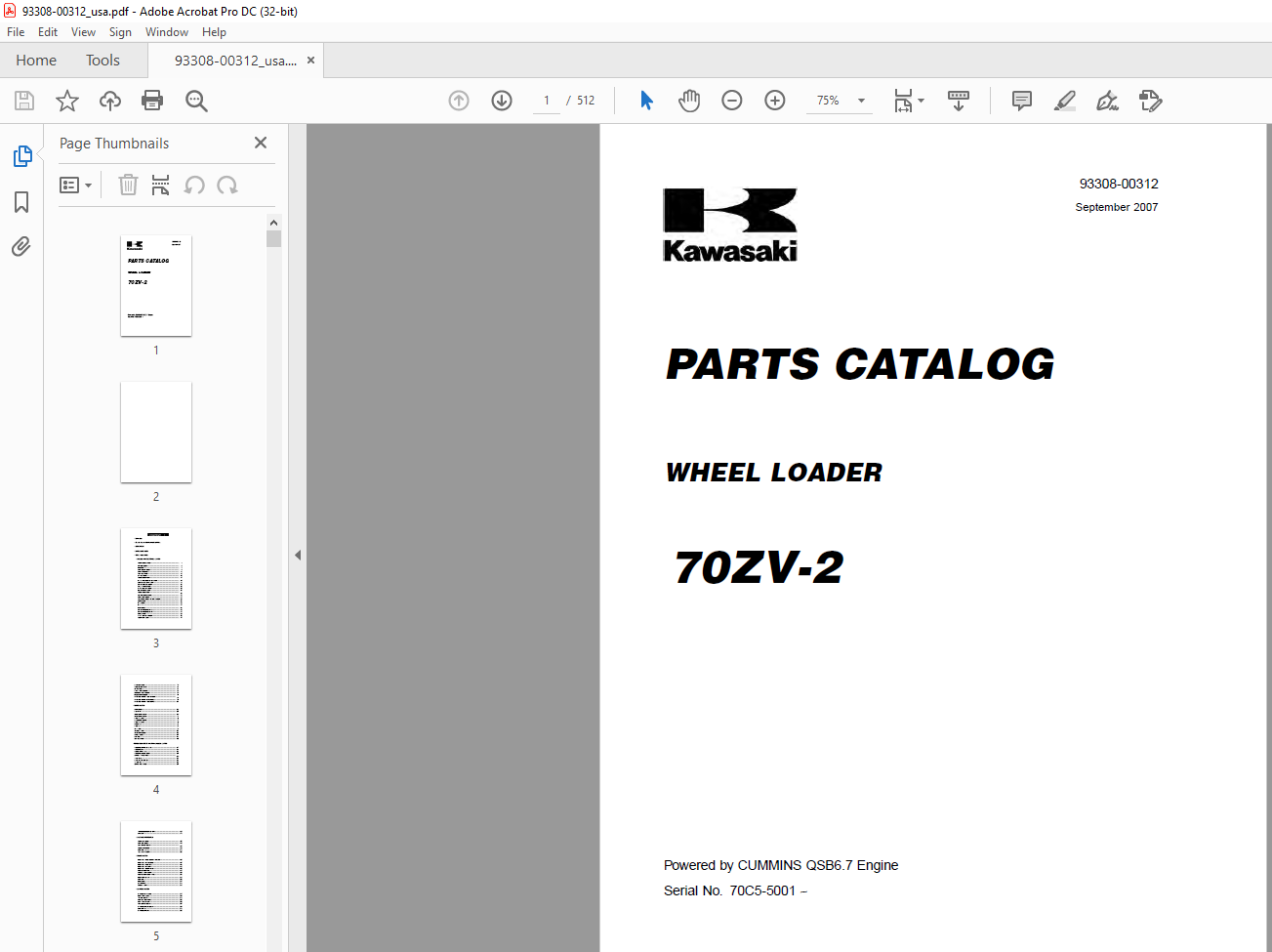Open the Window menu

(167, 32)
